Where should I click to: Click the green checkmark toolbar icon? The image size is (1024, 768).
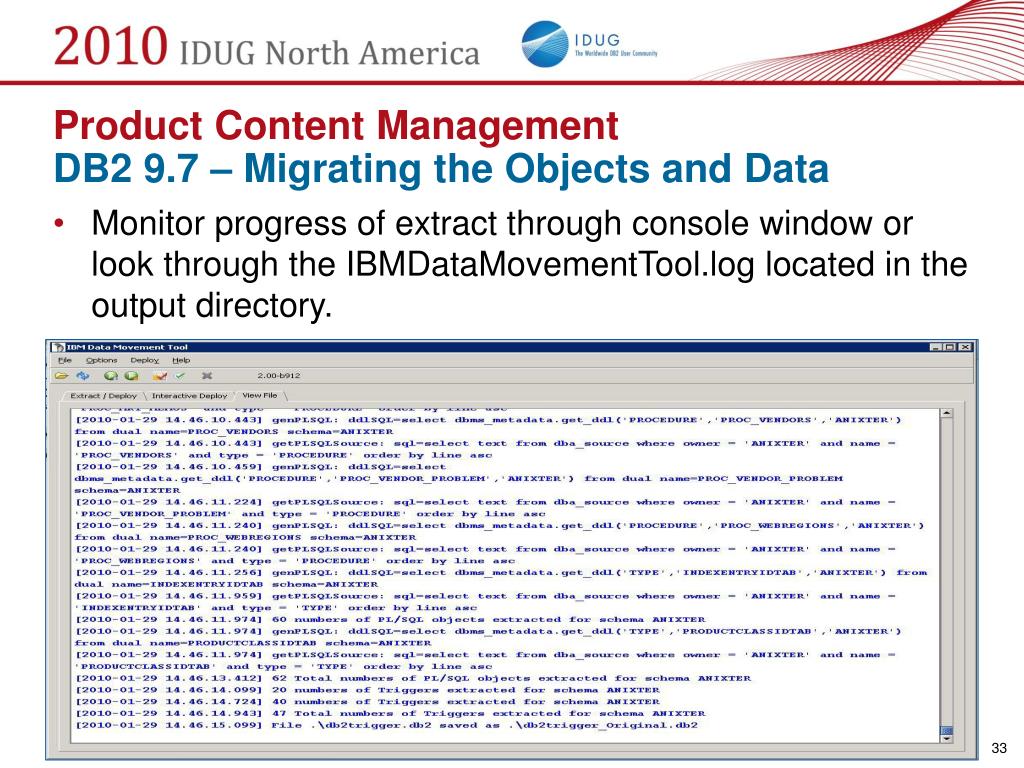(180, 376)
